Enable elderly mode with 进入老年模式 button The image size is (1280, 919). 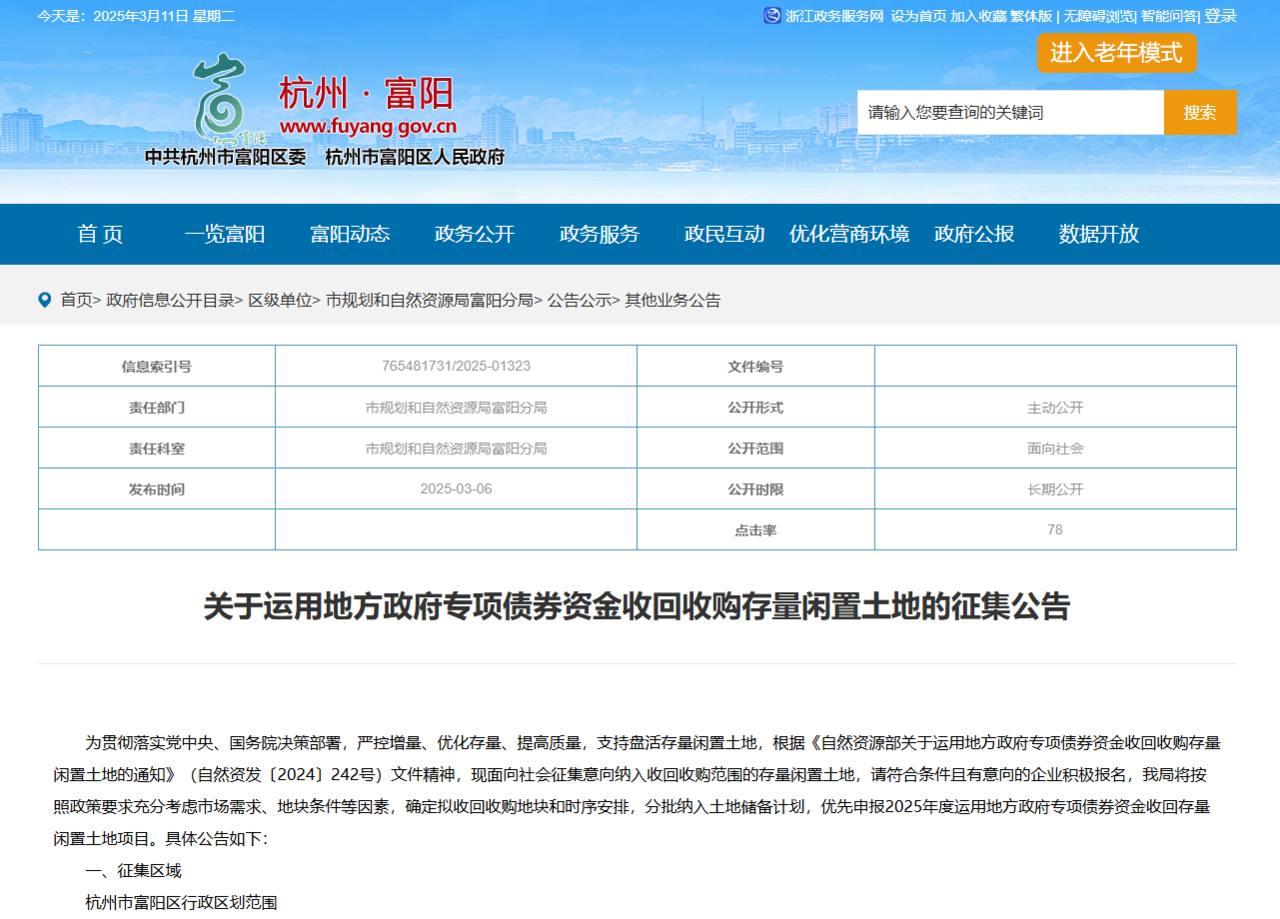[x=1116, y=53]
